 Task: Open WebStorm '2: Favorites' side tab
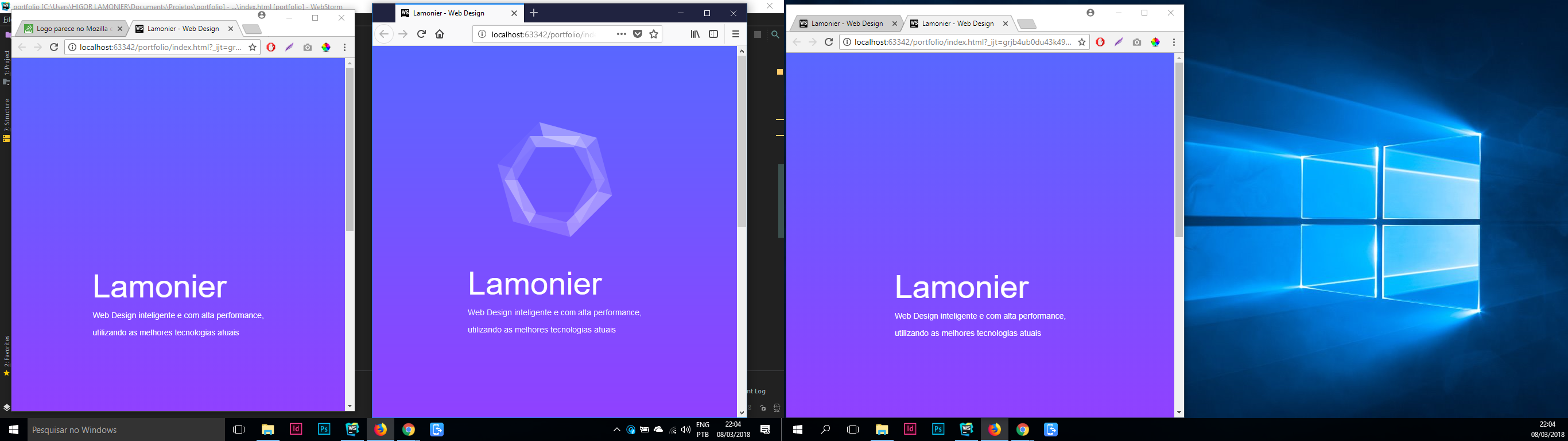tap(6, 355)
